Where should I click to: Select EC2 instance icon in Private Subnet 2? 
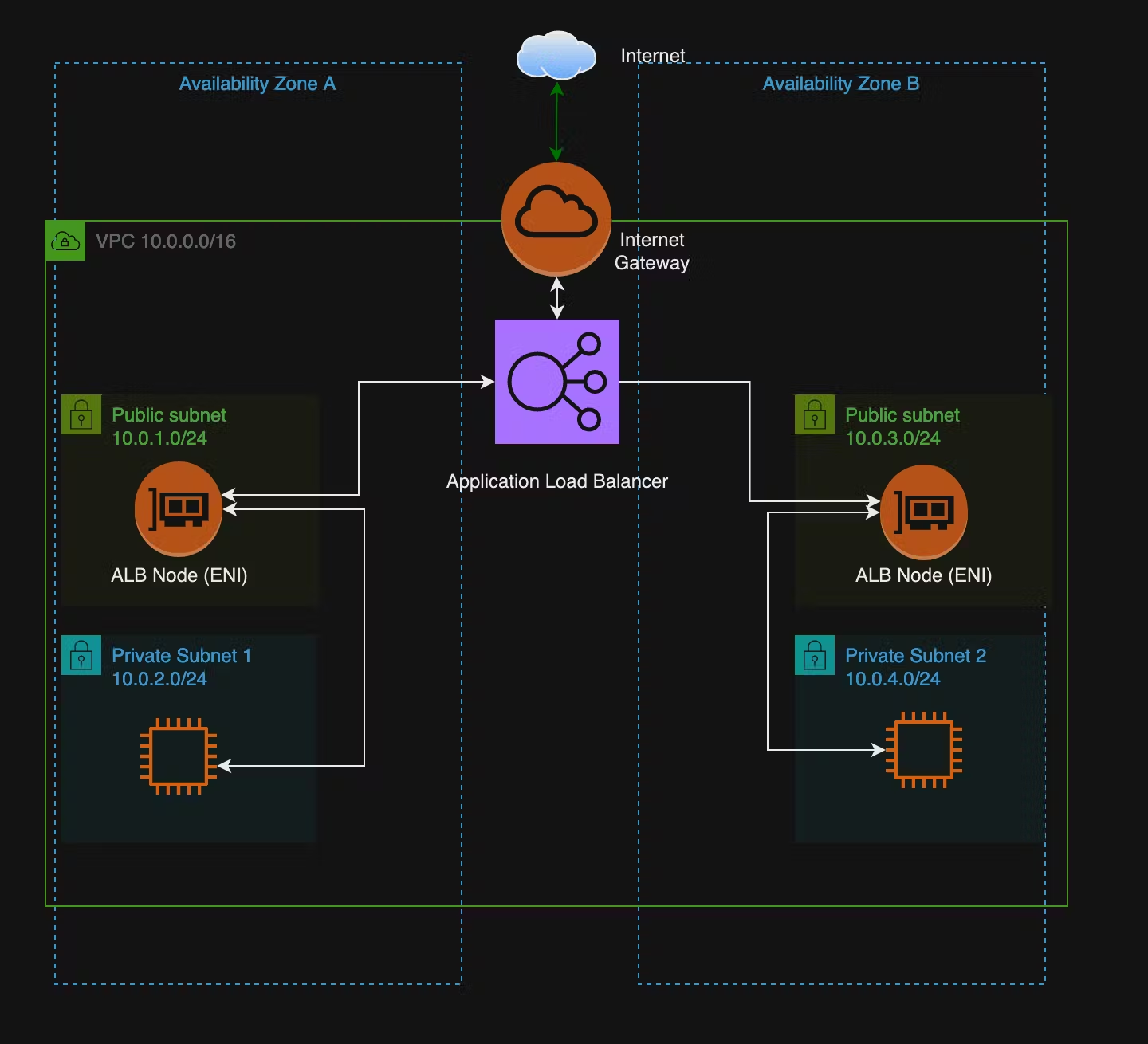pyautogui.click(x=924, y=750)
